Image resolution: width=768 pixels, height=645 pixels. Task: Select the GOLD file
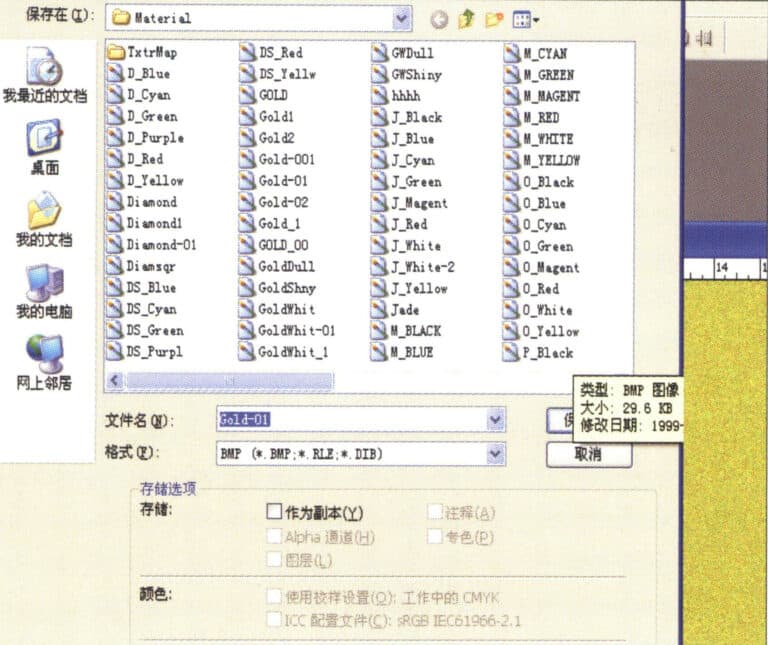pos(264,95)
